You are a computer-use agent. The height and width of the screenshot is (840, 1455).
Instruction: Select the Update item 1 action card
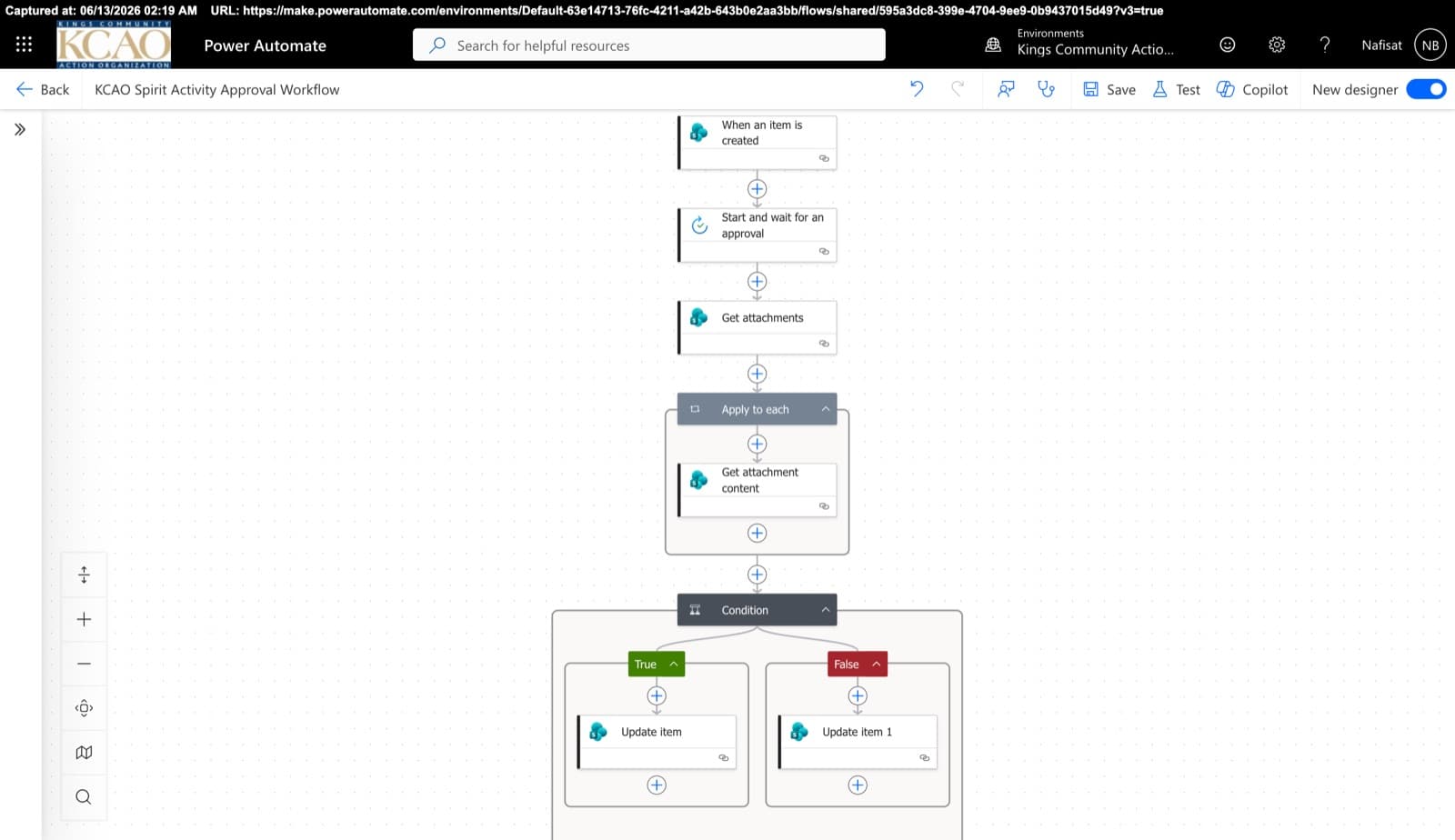[x=858, y=742]
